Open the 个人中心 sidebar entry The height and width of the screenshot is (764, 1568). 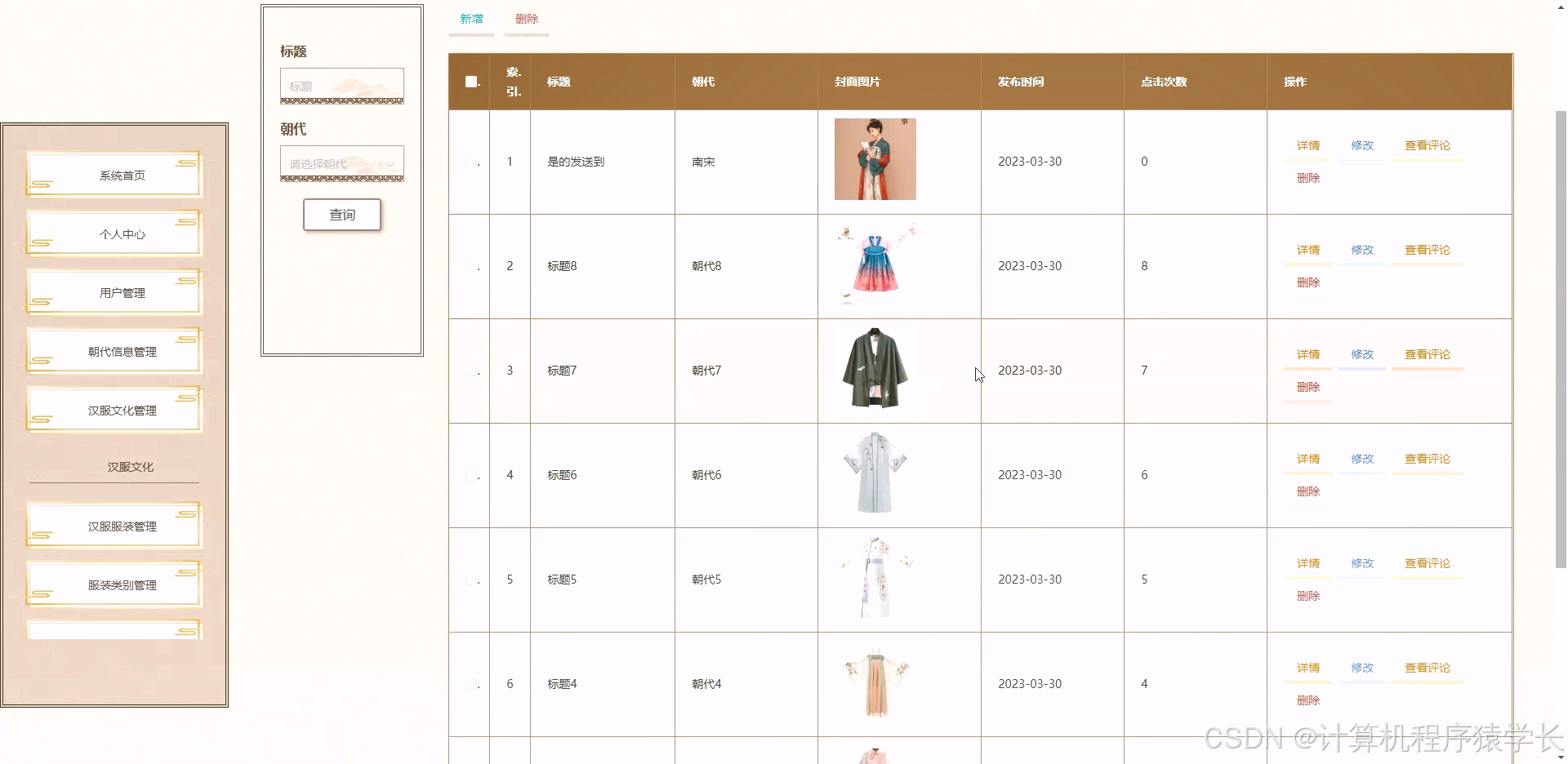114,233
